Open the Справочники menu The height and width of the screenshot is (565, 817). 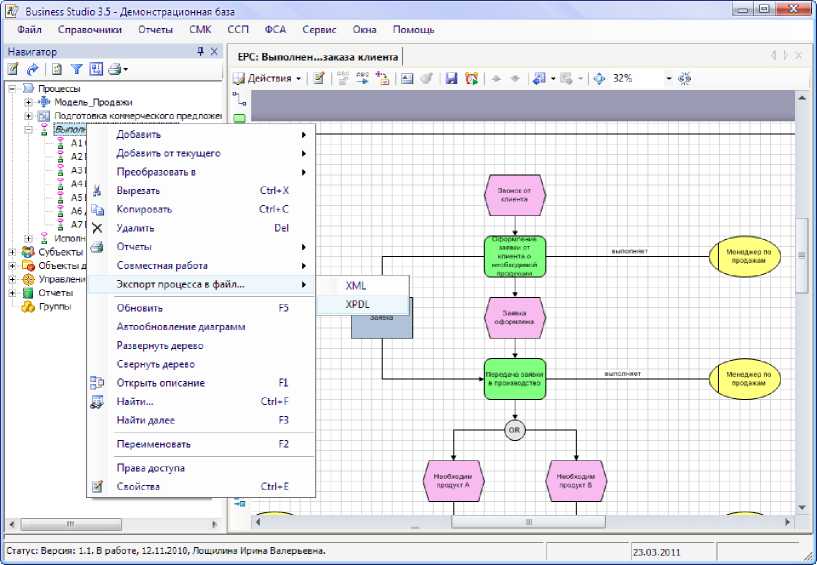point(90,30)
